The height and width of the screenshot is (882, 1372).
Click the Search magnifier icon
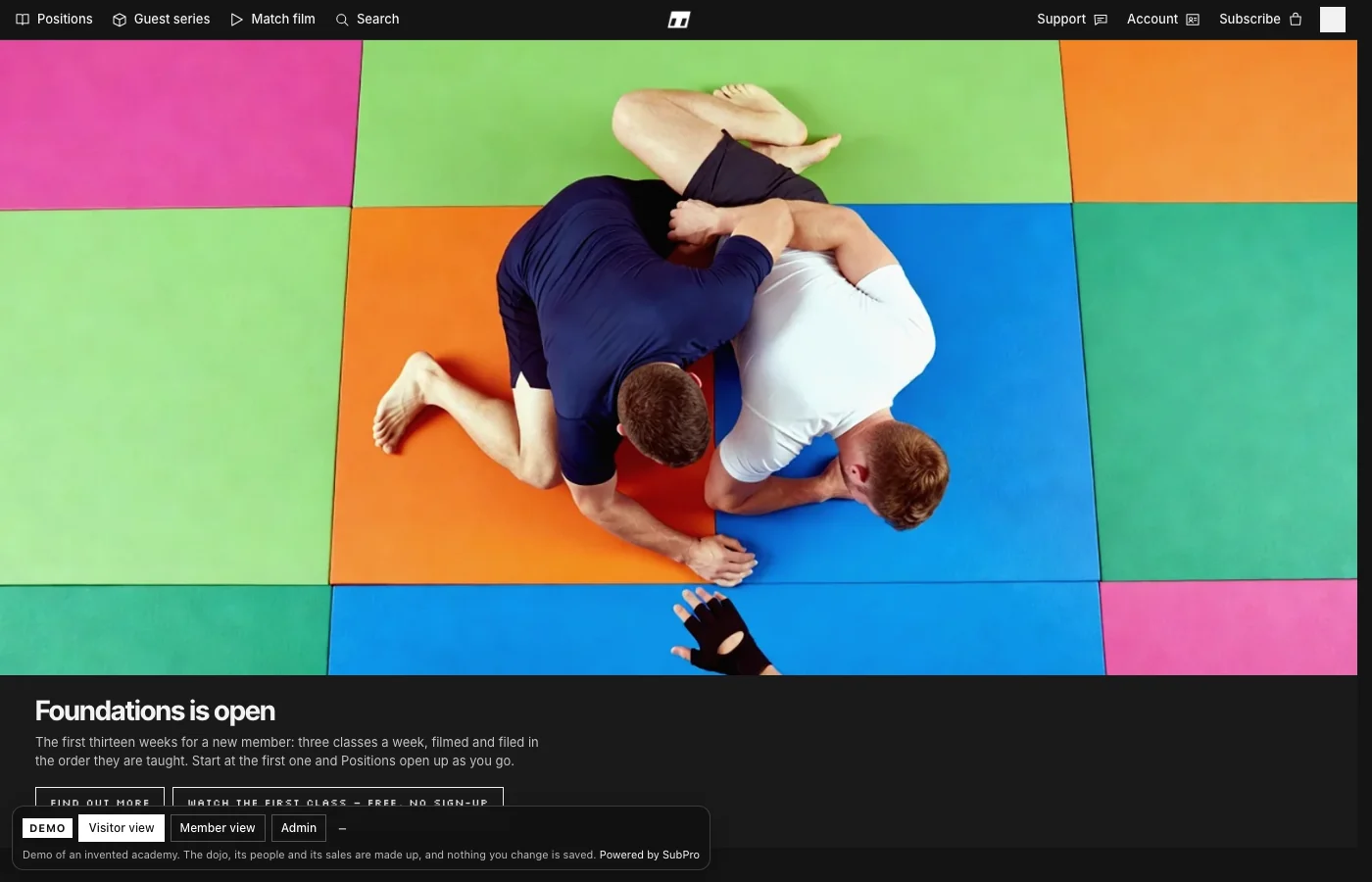pos(342,20)
